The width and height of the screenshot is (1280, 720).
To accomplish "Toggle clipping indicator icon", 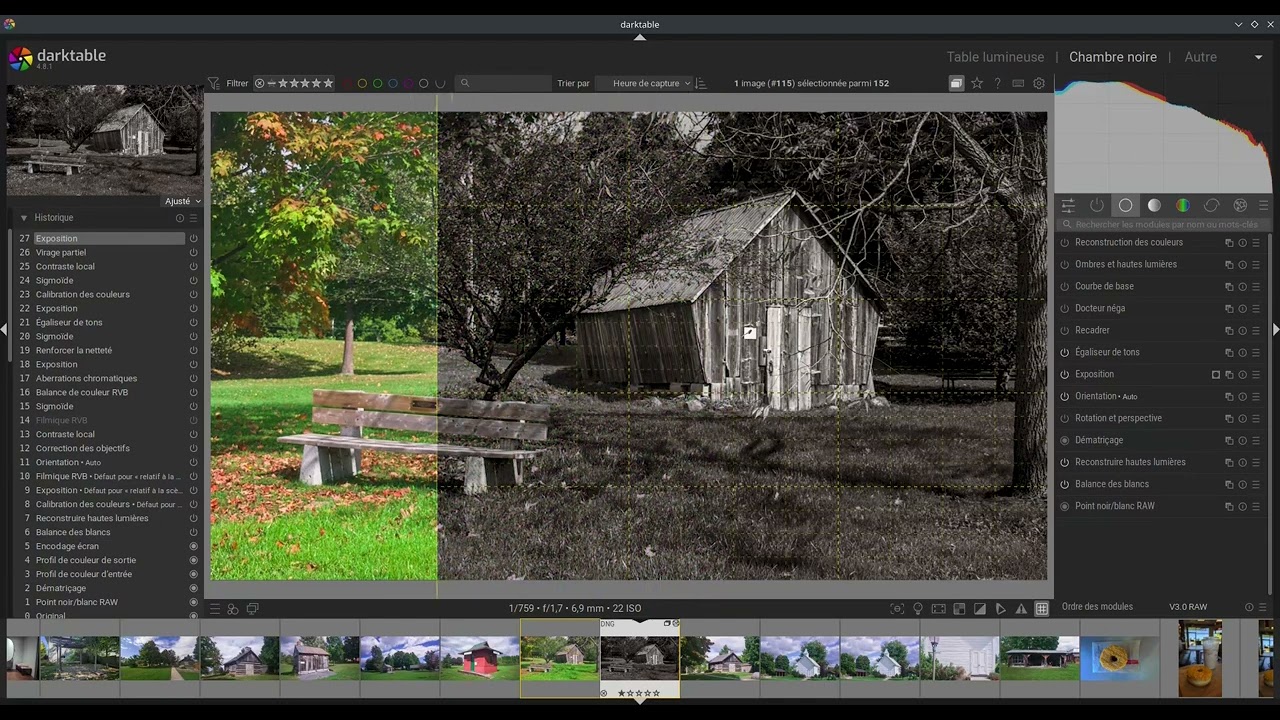I will (x=980, y=608).
